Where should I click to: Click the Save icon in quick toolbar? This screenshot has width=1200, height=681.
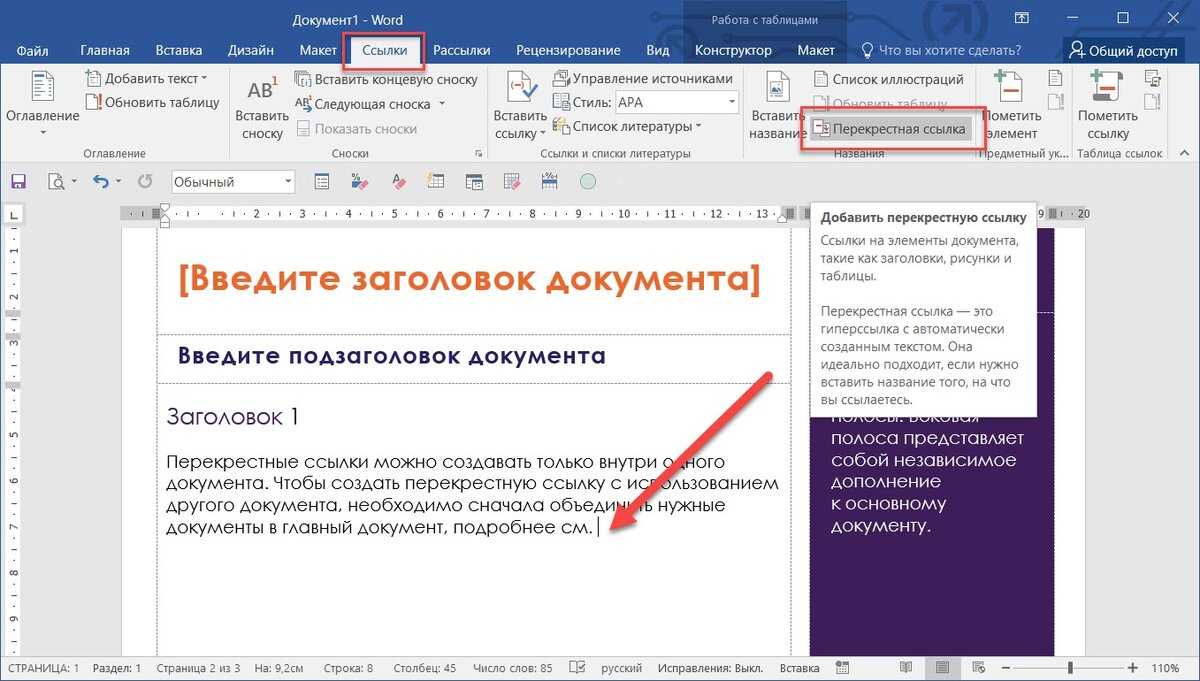18,182
